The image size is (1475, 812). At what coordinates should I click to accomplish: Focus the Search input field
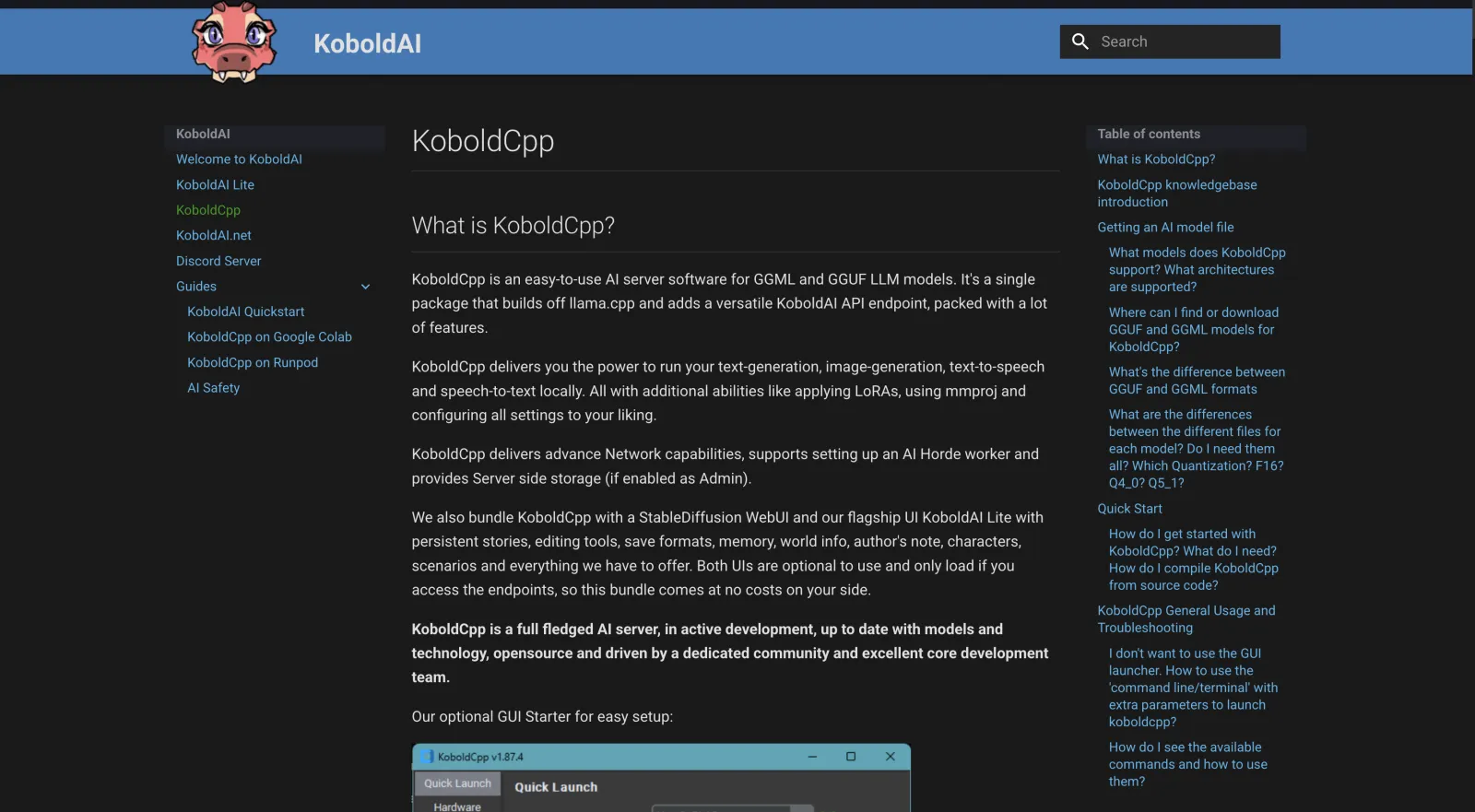click(x=1170, y=41)
